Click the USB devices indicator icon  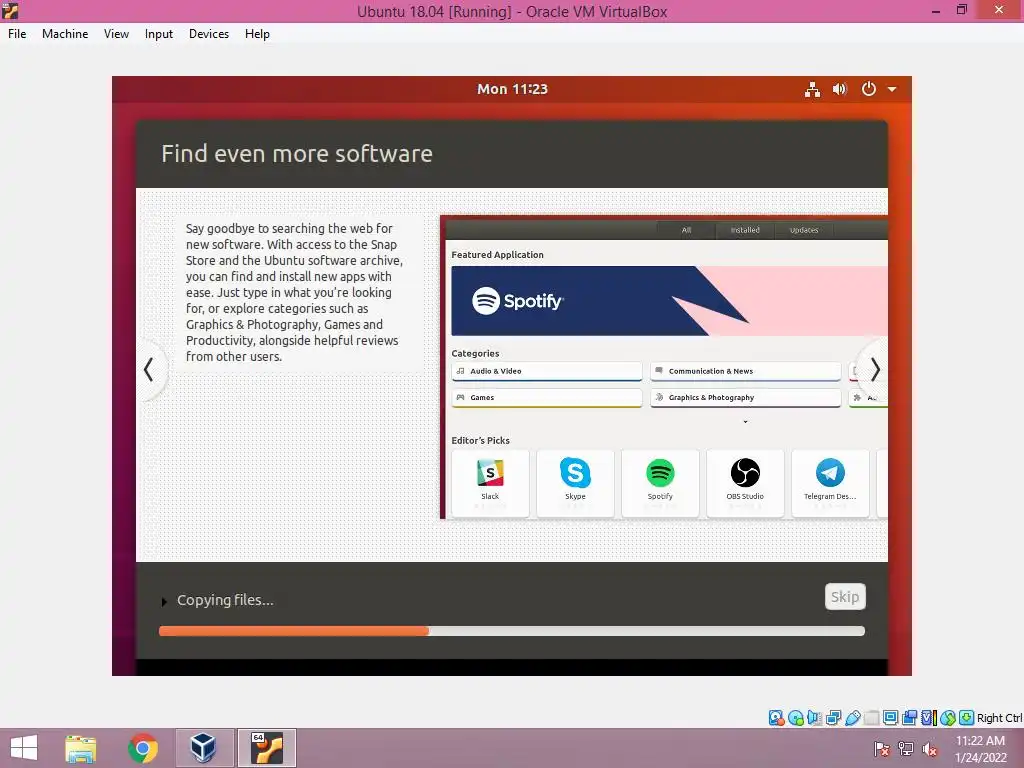click(852, 718)
